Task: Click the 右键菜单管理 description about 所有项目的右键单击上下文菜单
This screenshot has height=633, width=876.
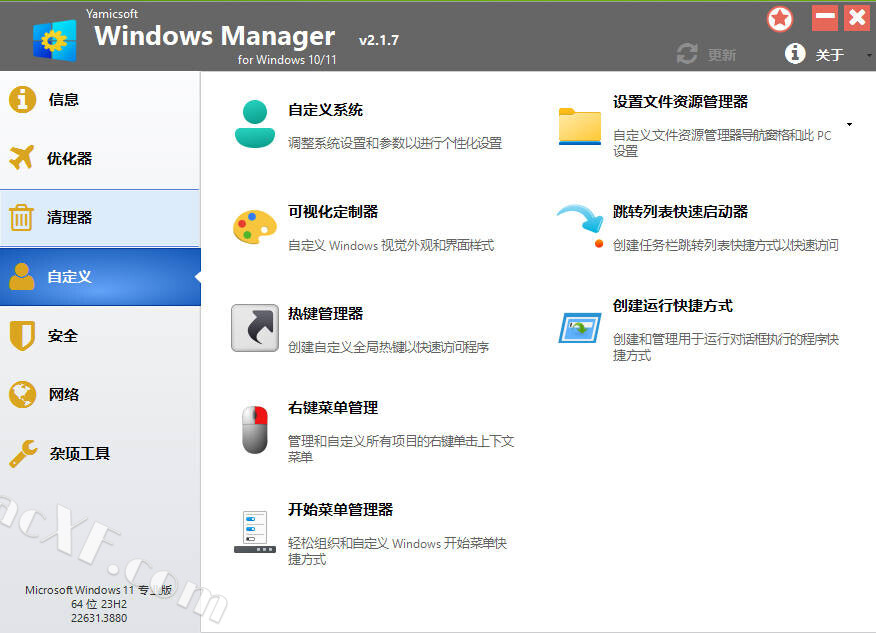Action: 401,449
